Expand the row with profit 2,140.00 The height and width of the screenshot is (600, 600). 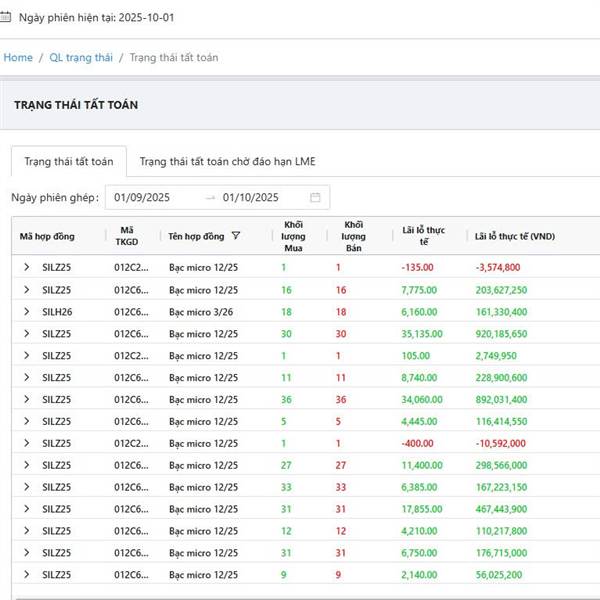click(27, 575)
